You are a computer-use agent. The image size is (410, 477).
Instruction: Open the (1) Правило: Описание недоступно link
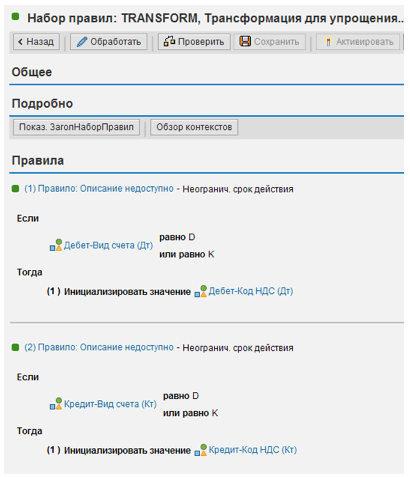pos(99,189)
